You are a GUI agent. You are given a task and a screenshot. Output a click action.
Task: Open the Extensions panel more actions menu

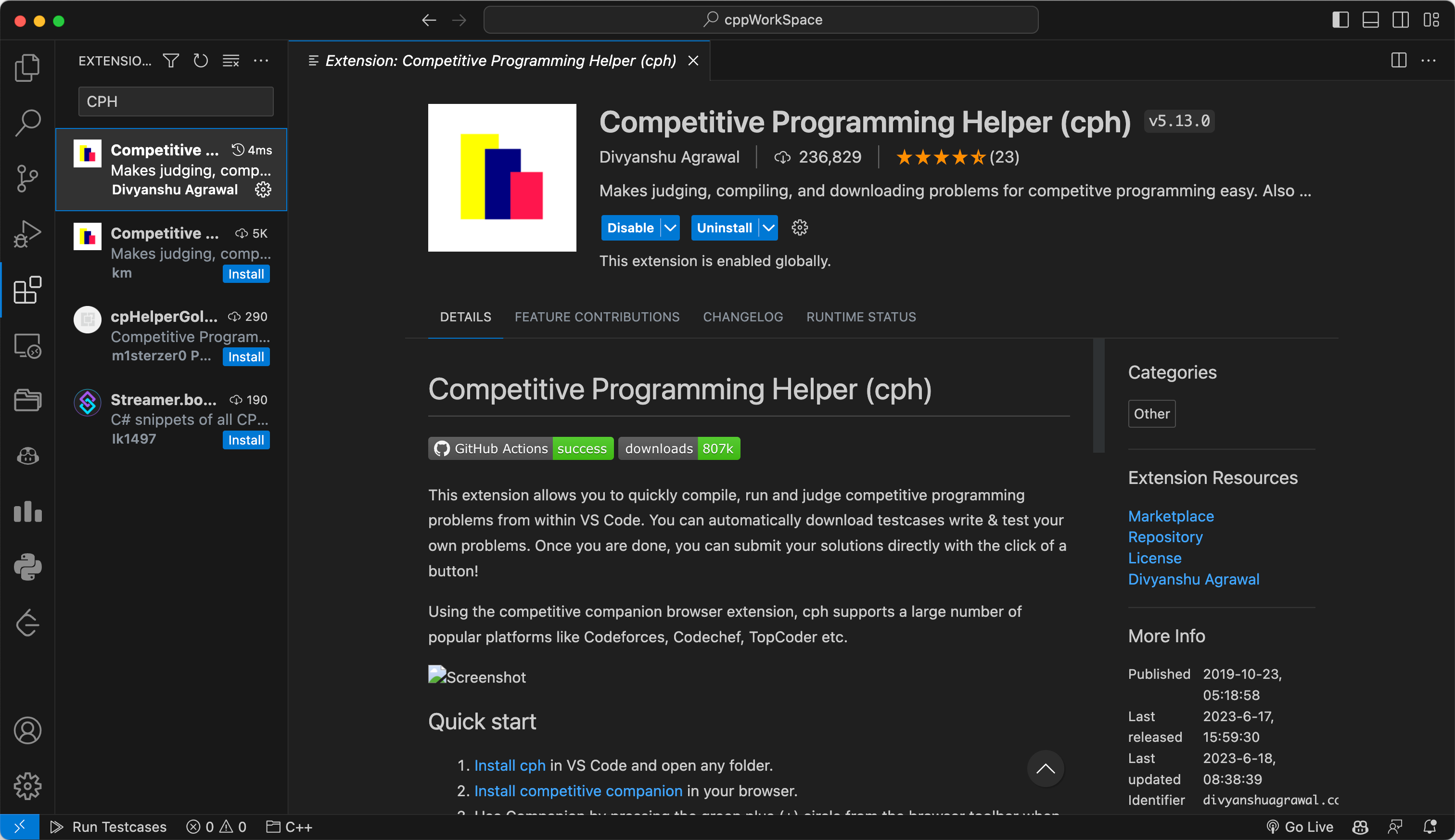point(261,61)
